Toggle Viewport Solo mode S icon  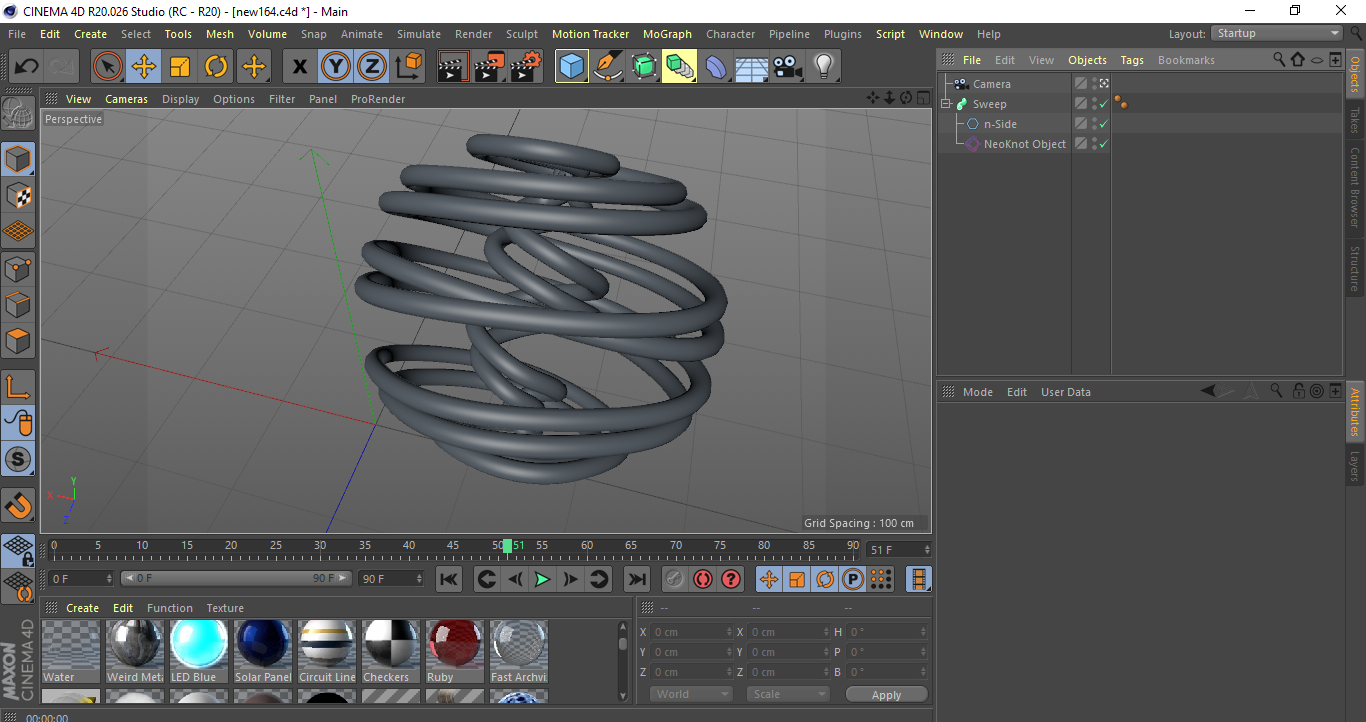tap(18, 460)
